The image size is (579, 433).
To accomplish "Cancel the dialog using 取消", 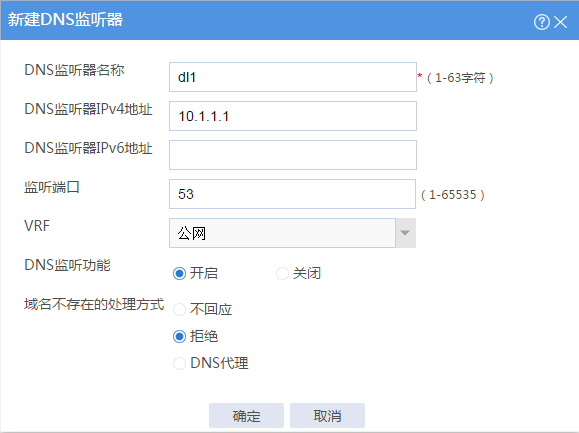I will click(x=327, y=416).
